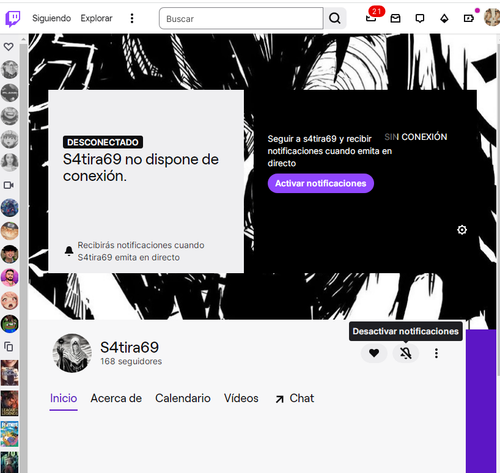Viewport: 500px width, 473px height.
Task: Open the three-dot menu beside Explorar
Action: 132,18
